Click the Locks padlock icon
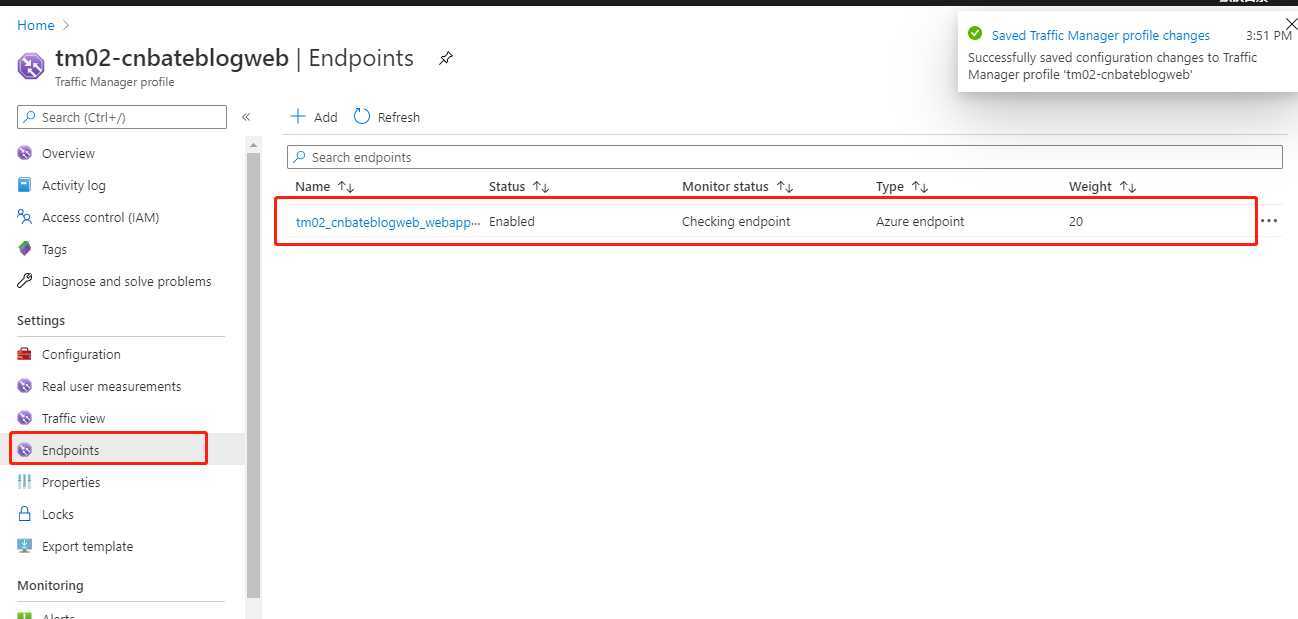 [x=25, y=514]
